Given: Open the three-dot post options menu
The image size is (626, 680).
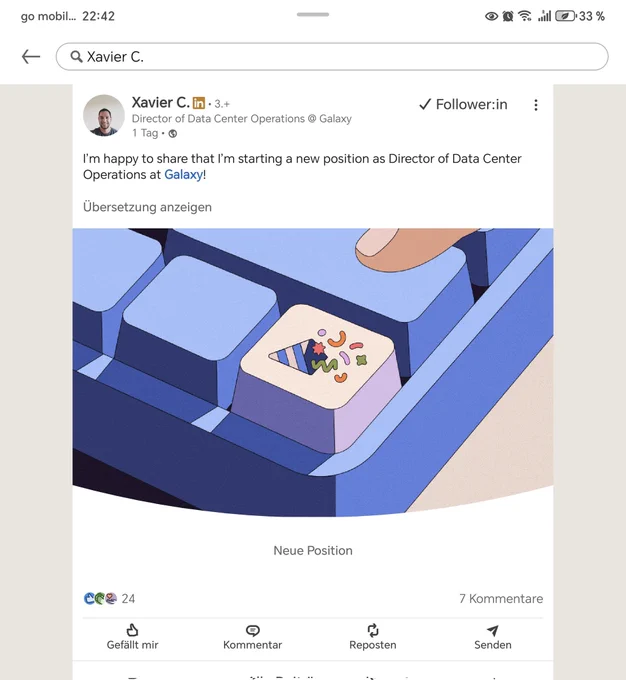Looking at the screenshot, I should pyautogui.click(x=536, y=105).
